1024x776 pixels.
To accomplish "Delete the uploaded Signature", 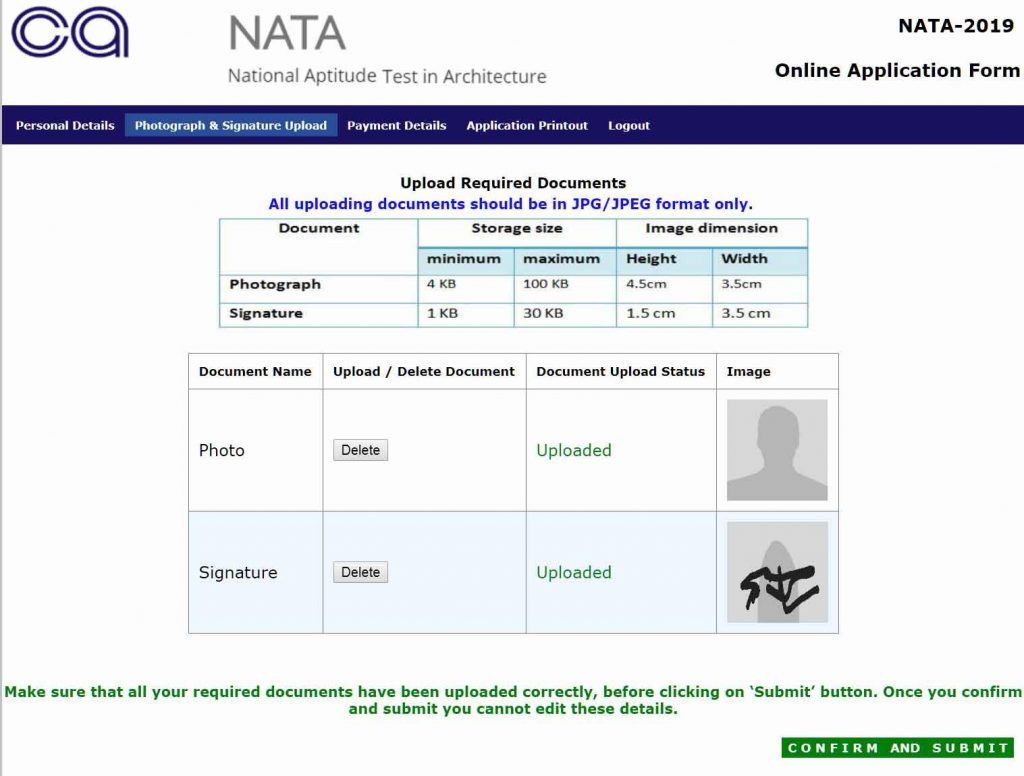I will point(359,571).
